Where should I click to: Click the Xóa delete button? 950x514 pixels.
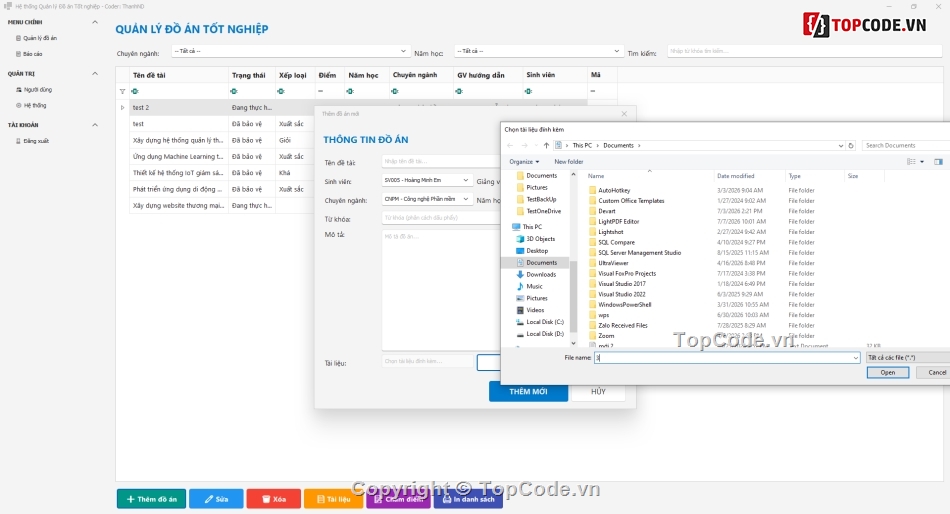pos(274,499)
